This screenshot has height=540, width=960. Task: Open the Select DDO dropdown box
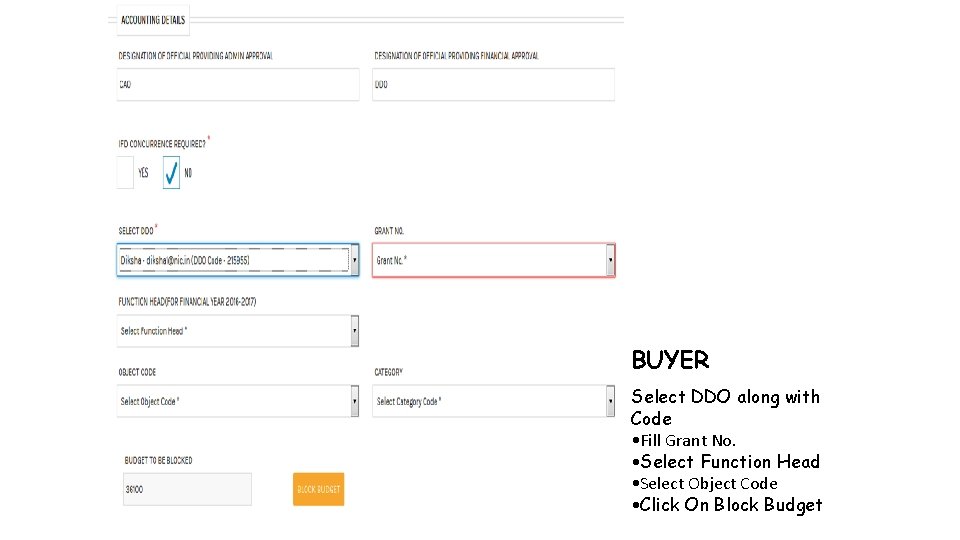pos(232,260)
